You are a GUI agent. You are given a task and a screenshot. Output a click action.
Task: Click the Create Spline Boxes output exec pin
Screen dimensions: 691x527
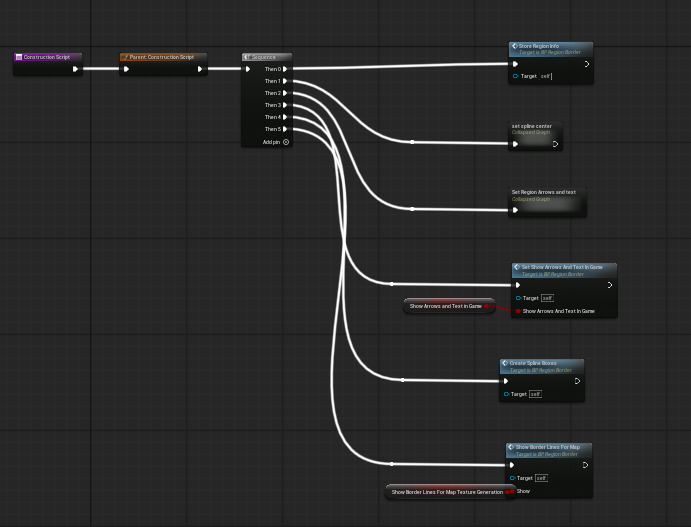pyautogui.click(x=577, y=381)
